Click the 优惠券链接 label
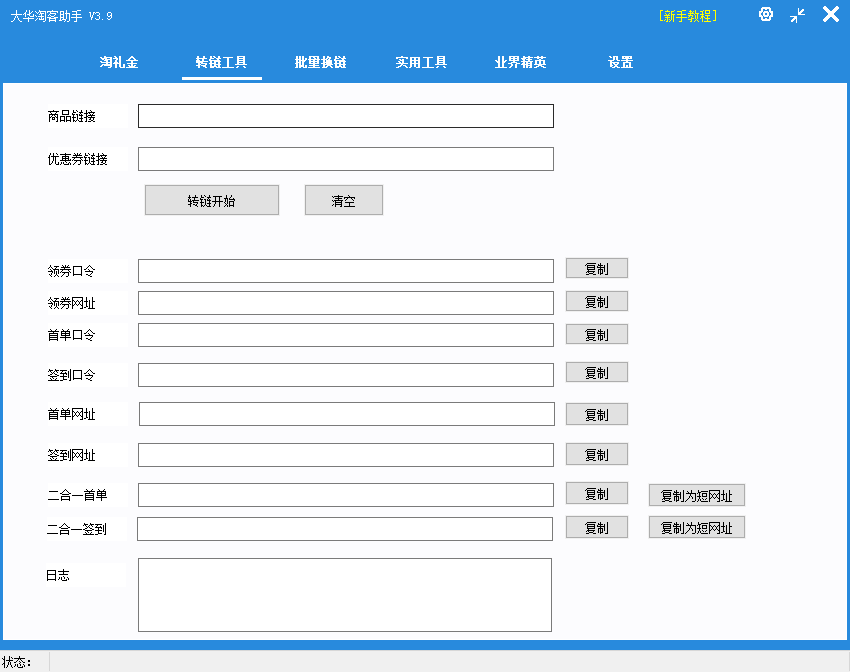The image size is (850, 672). (78, 159)
